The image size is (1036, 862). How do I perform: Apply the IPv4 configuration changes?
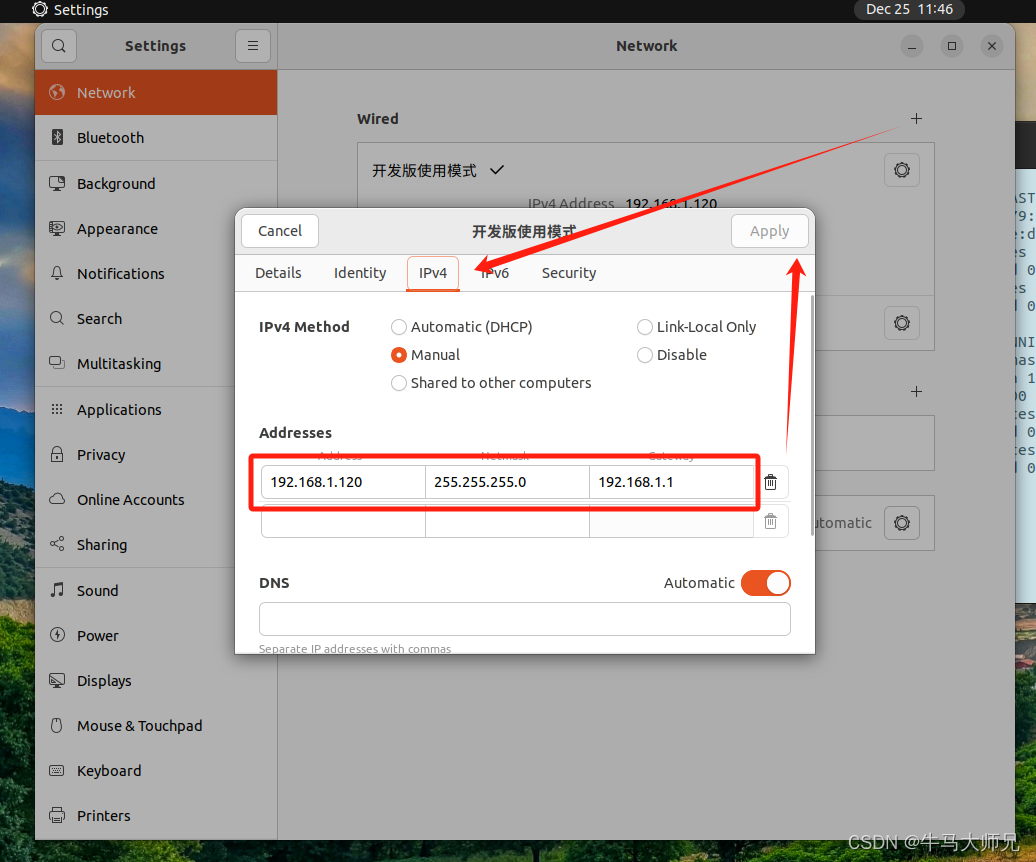(770, 231)
